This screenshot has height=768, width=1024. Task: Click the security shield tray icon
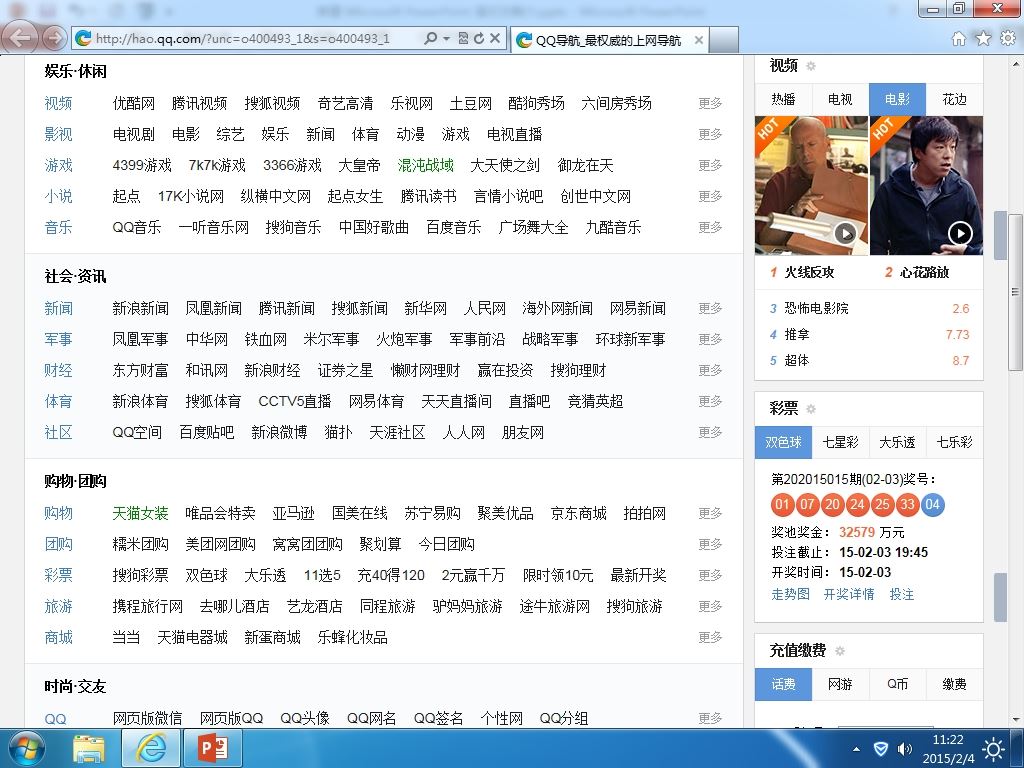(x=880, y=749)
